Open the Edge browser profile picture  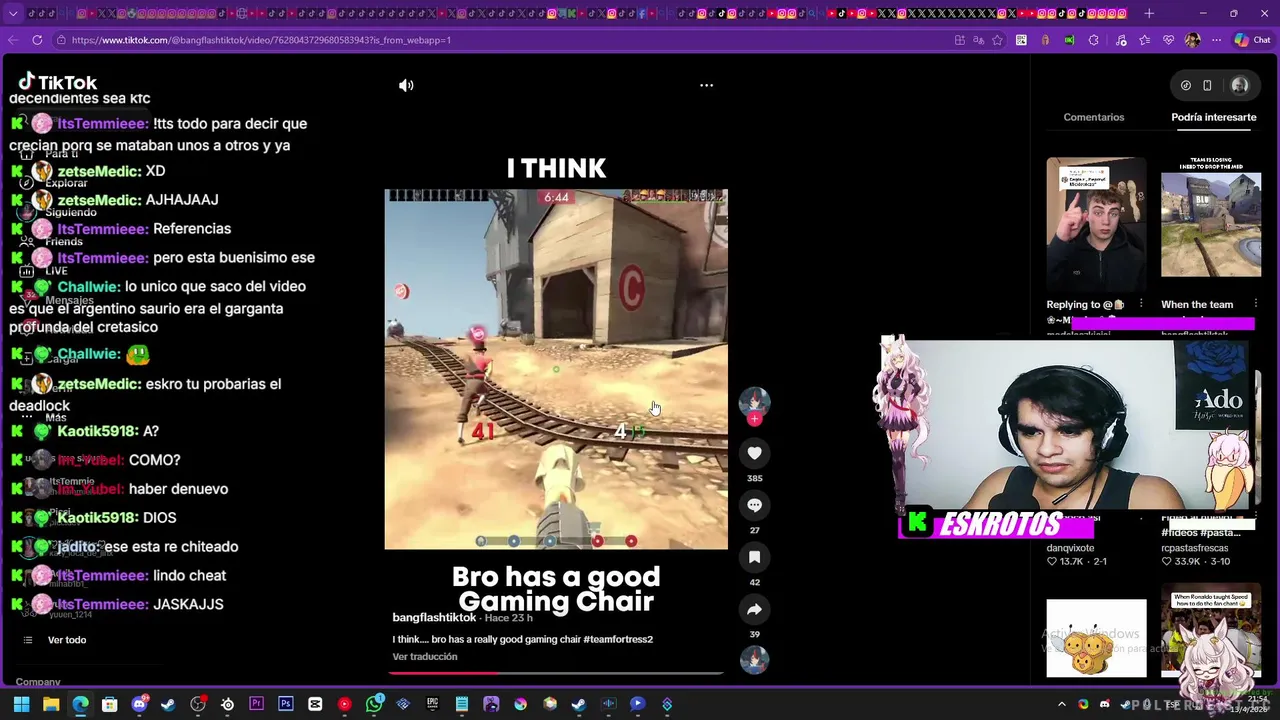click(1192, 40)
